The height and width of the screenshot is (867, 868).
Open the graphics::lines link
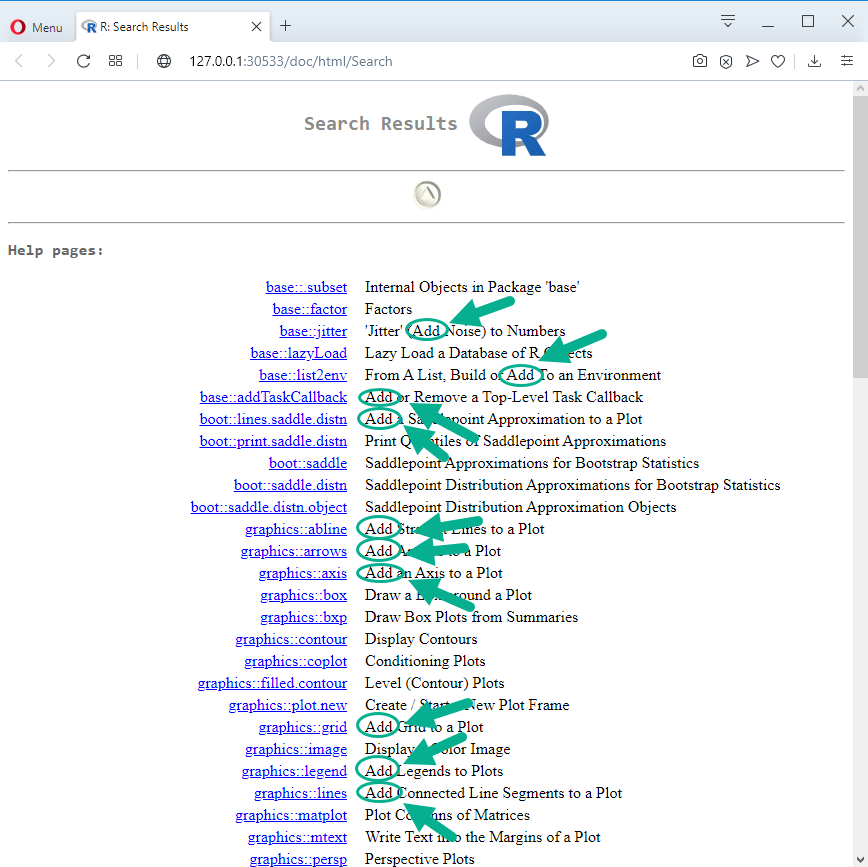tap(301, 793)
